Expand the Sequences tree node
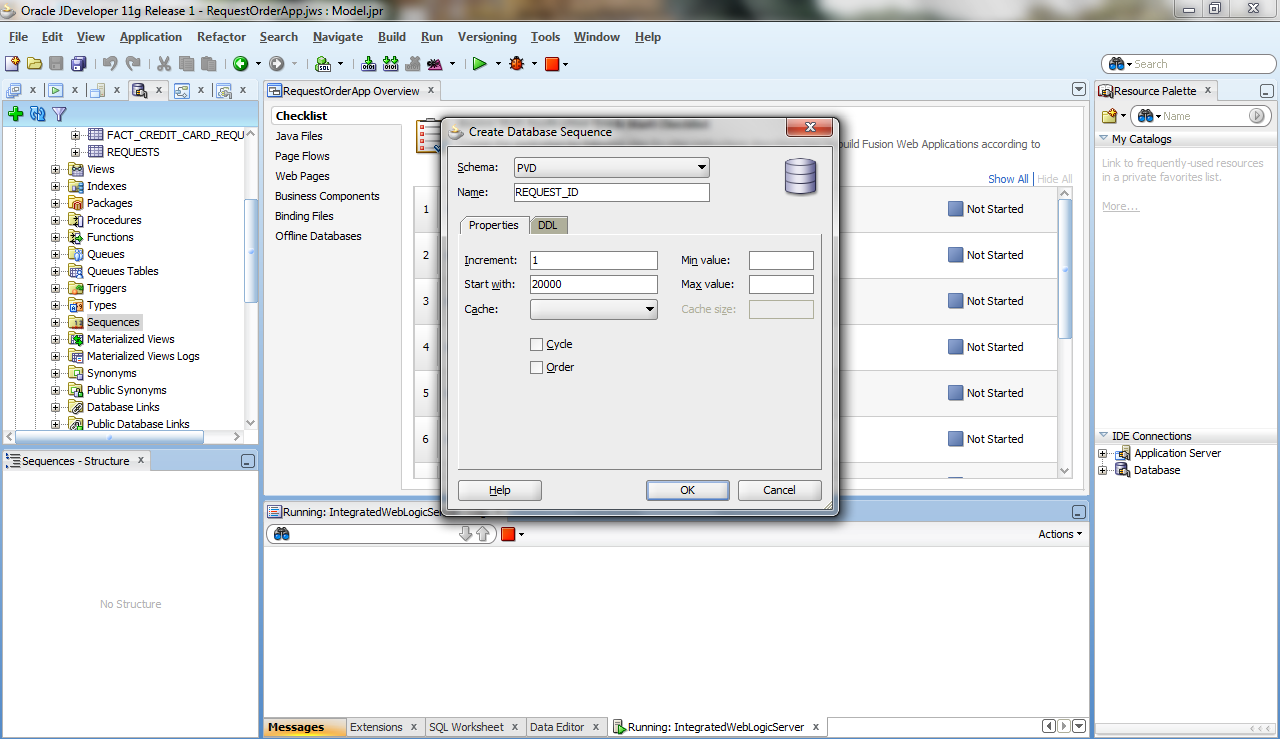 (x=56, y=322)
